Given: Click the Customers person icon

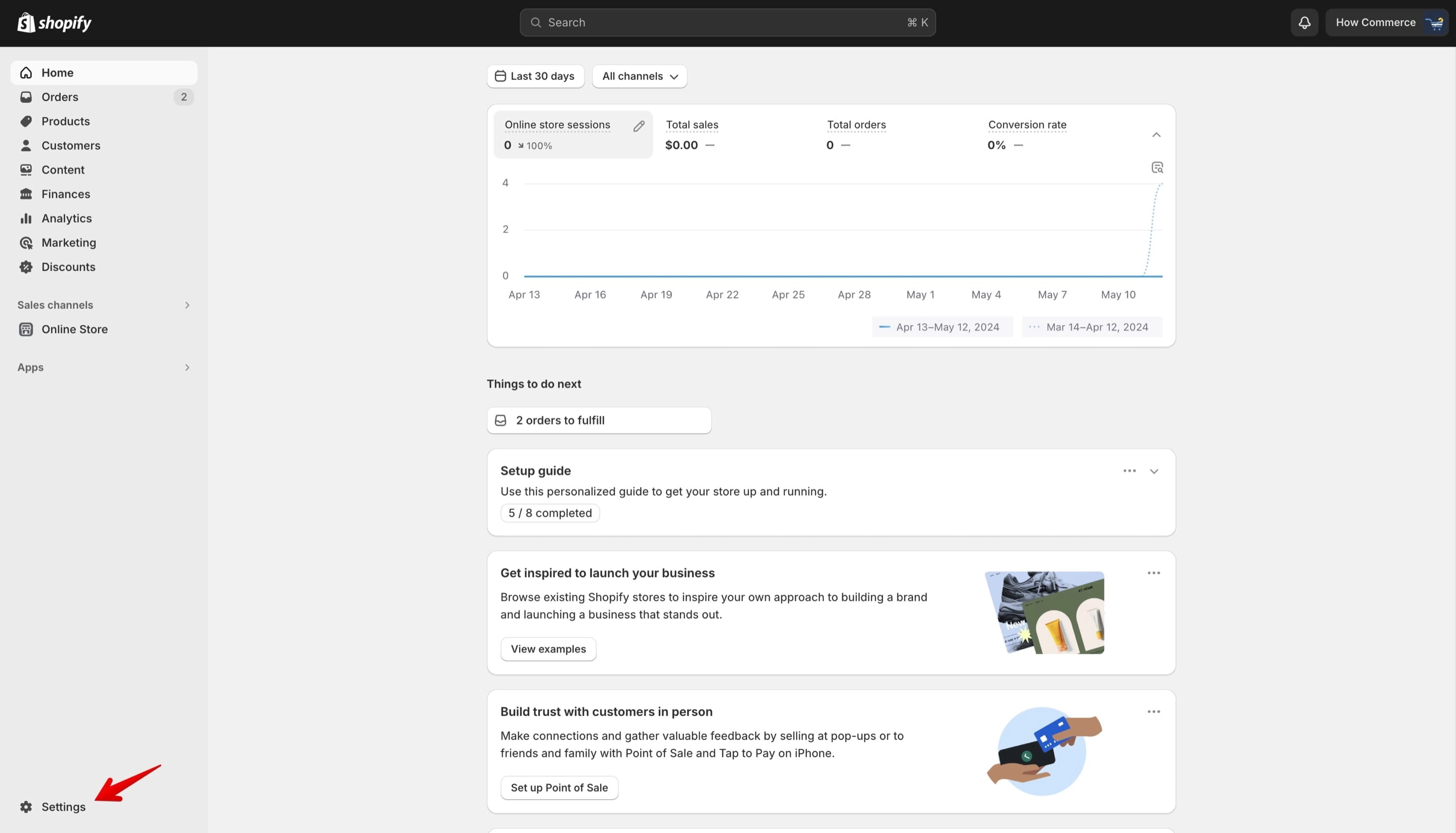Looking at the screenshot, I should [26, 145].
